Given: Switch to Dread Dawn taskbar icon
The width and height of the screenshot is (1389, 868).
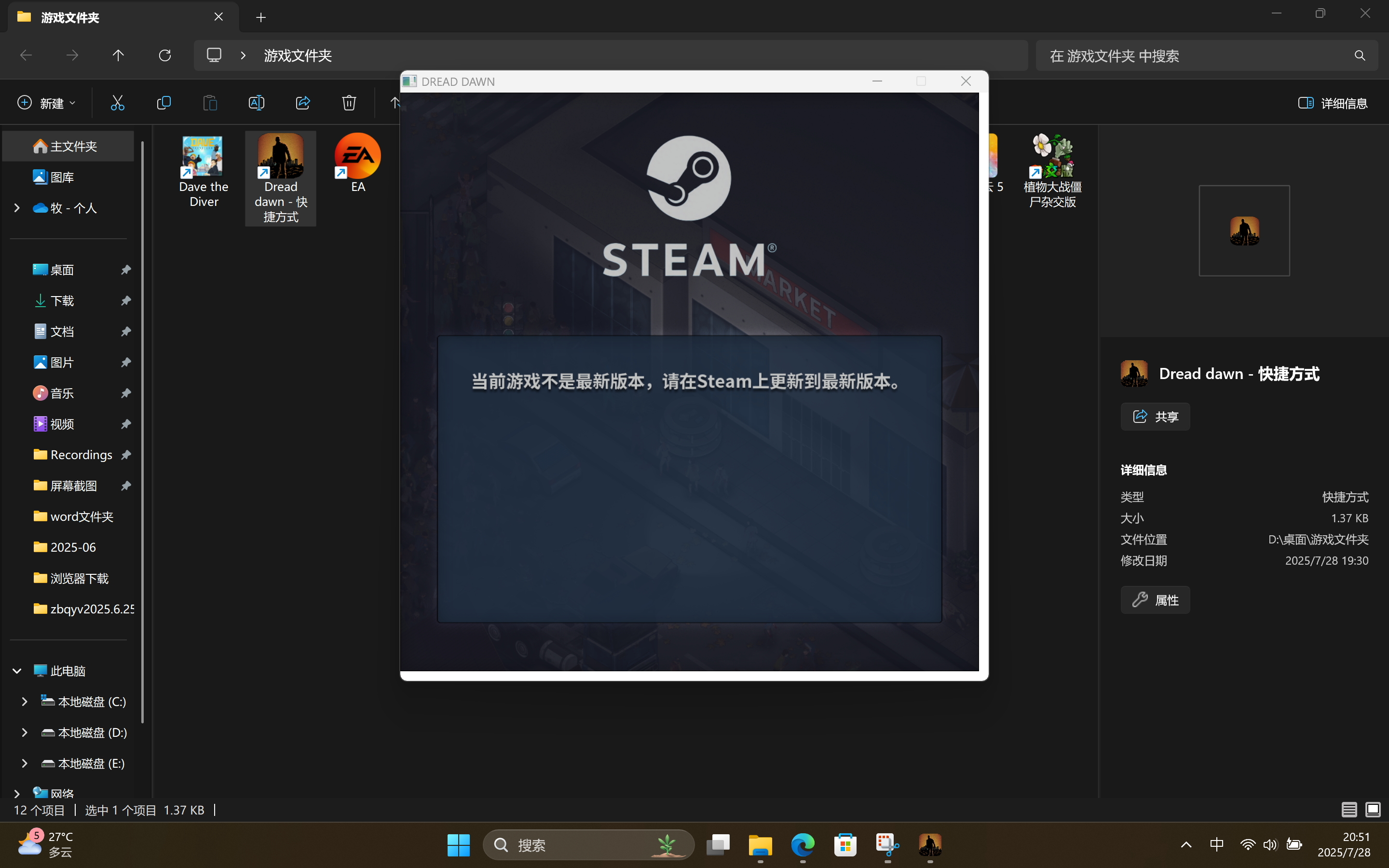Looking at the screenshot, I should [x=930, y=845].
